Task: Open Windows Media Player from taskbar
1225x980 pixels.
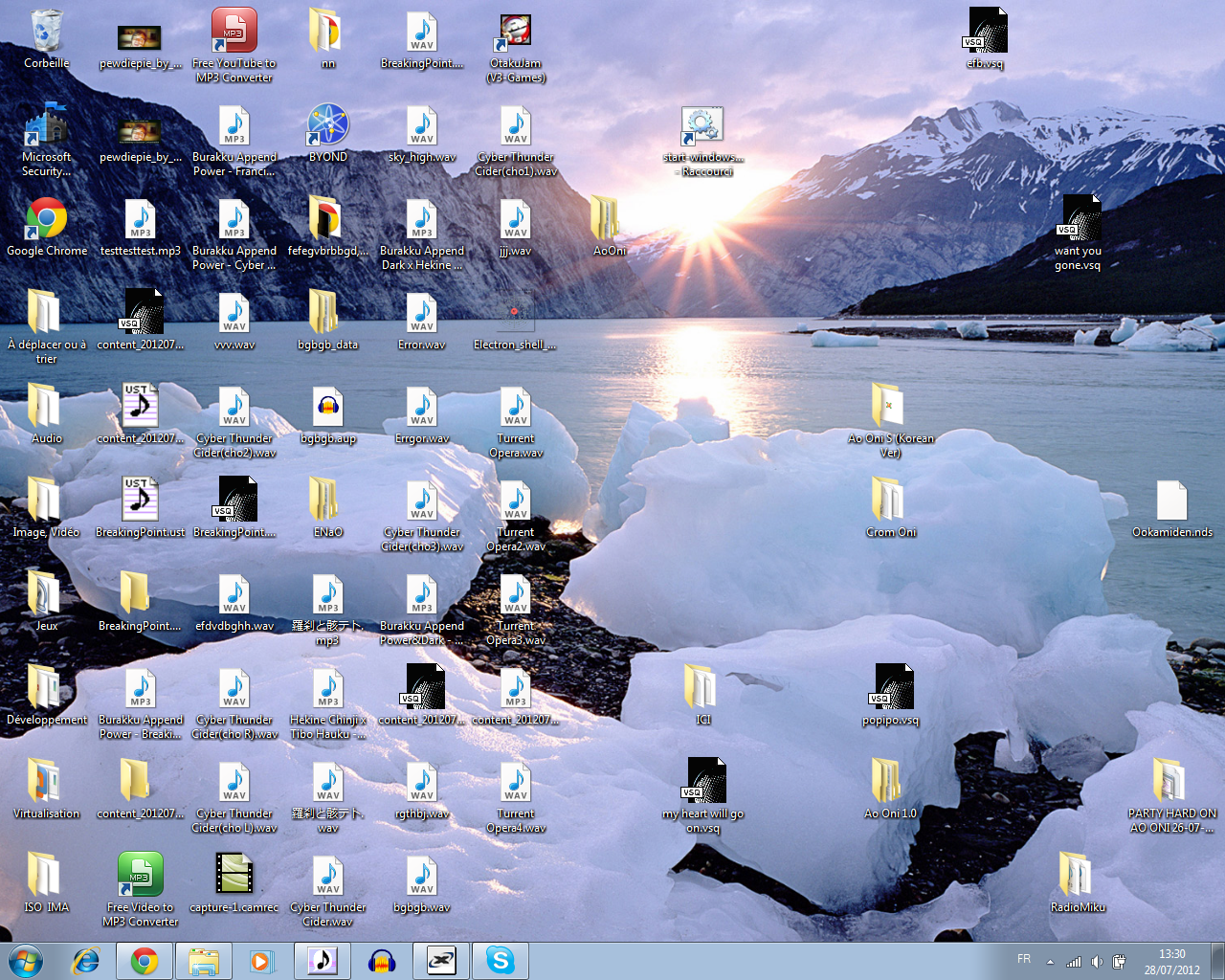Action: tap(261, 960)
